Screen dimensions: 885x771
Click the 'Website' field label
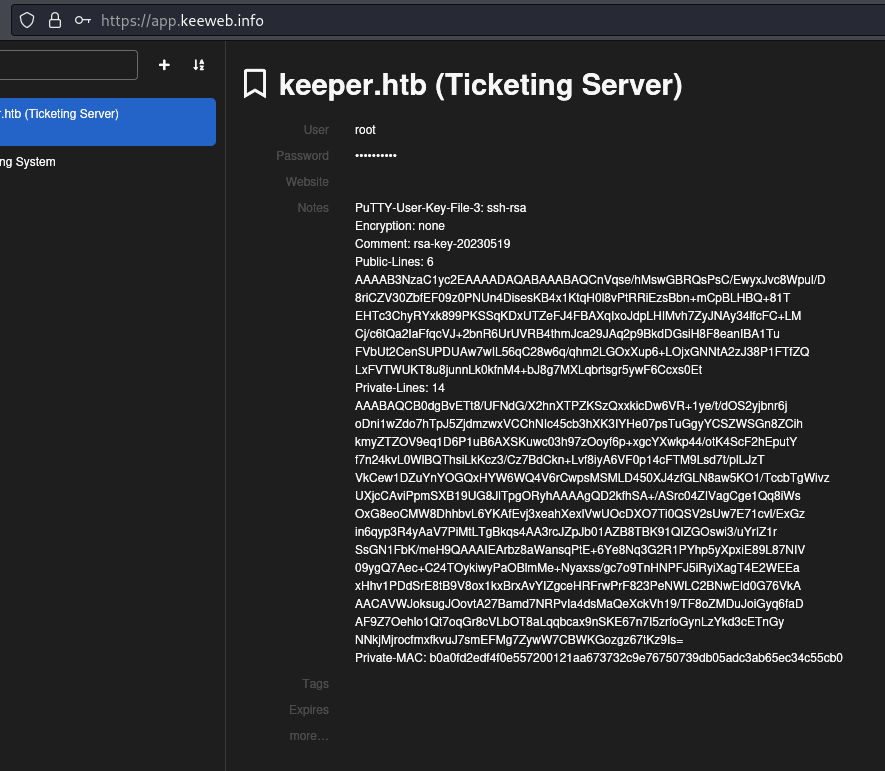click(307, 182)
